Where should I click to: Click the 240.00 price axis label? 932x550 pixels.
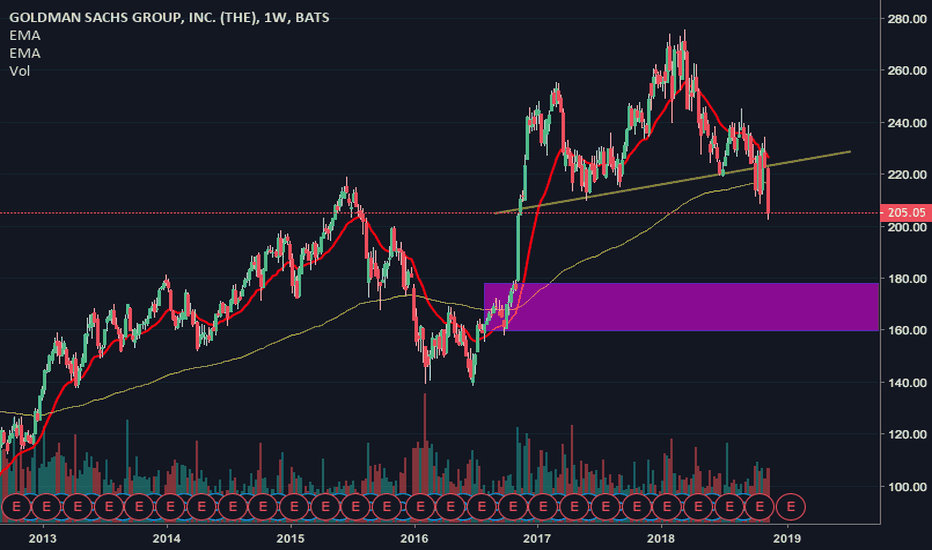(x=907, y=123)
